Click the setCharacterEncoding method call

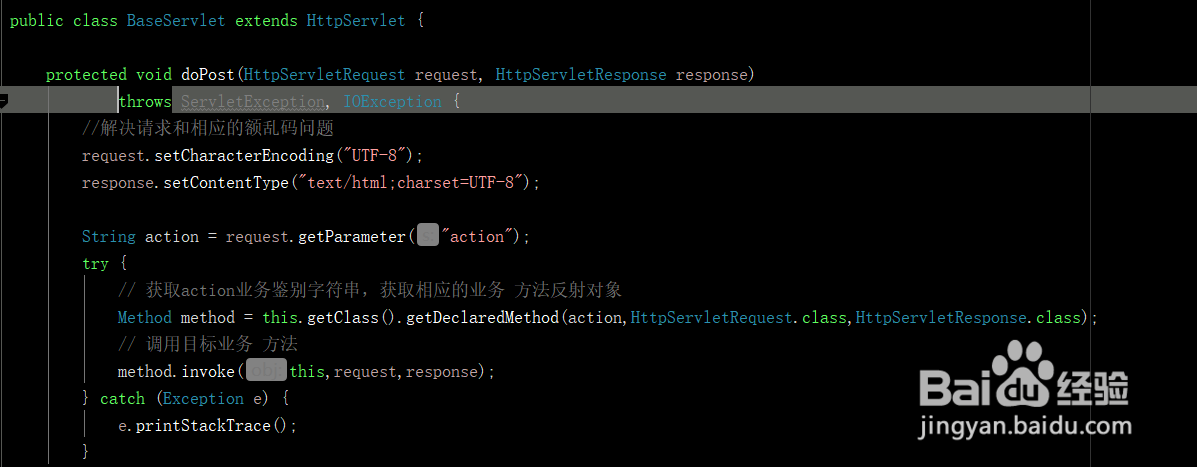(x=244, y=156)
